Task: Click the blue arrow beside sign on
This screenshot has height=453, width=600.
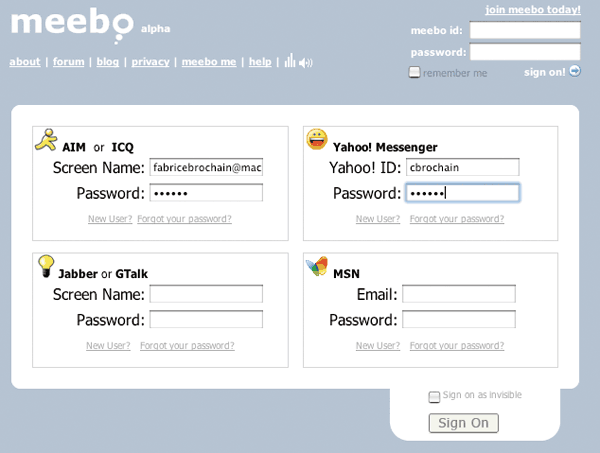Action: coord(574,72)
